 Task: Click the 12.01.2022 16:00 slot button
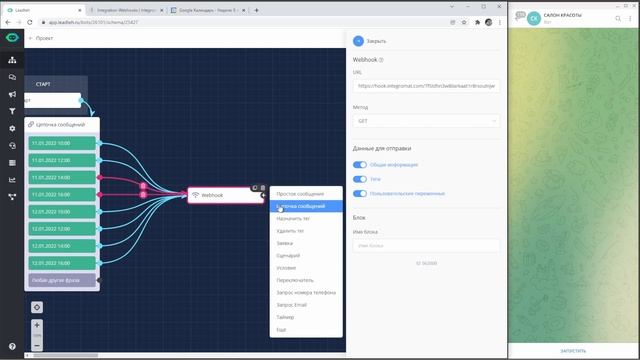tap(62, 263)
